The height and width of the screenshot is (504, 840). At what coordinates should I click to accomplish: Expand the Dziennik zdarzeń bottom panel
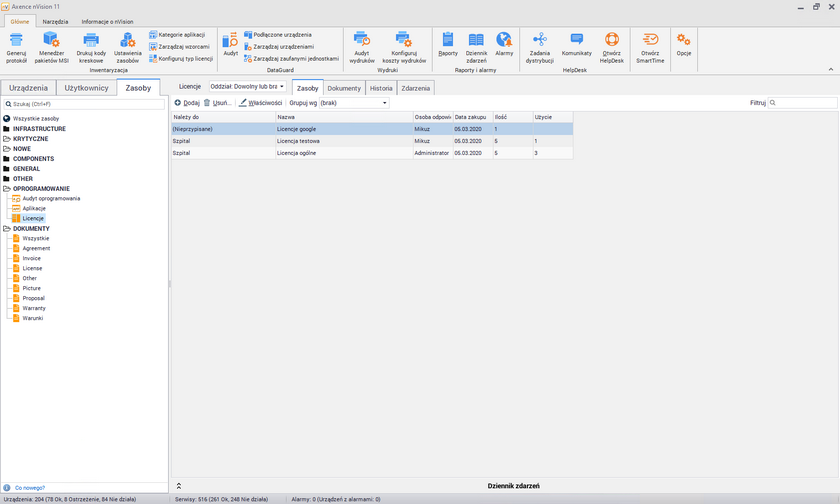pos(178,486)
